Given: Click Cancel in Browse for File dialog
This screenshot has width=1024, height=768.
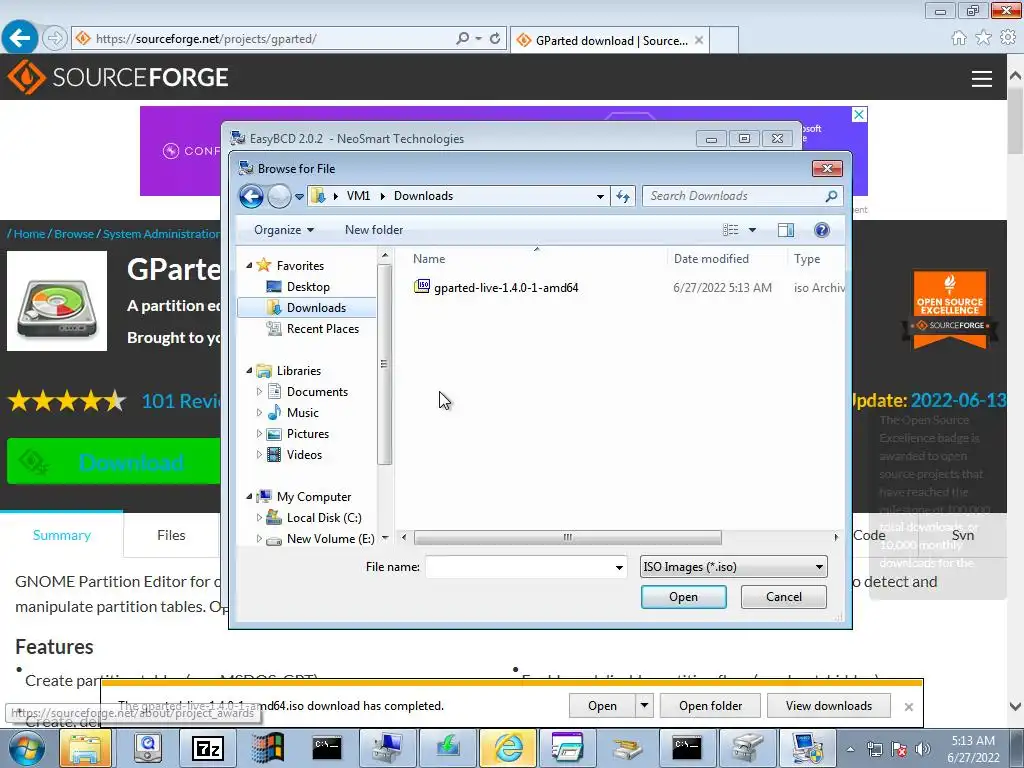Looking at the screenshot, I should pos(783,597).
